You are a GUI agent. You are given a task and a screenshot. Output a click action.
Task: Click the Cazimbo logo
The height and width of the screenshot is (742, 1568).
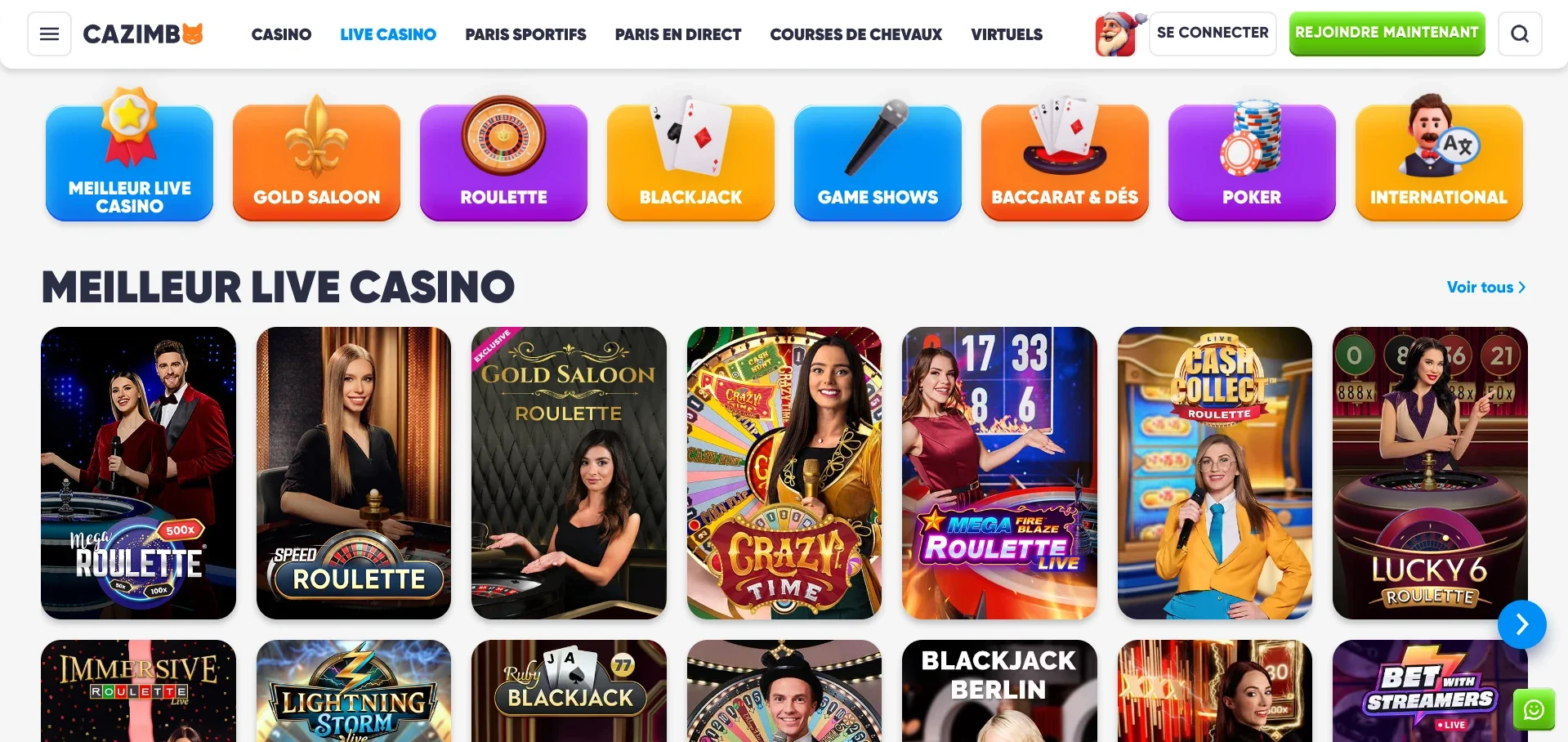(143, 34)
